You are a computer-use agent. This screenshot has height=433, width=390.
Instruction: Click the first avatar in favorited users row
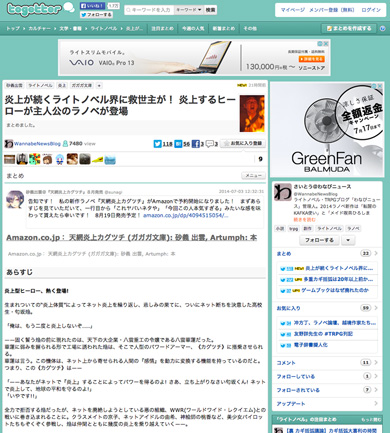(x=10, y=159)
